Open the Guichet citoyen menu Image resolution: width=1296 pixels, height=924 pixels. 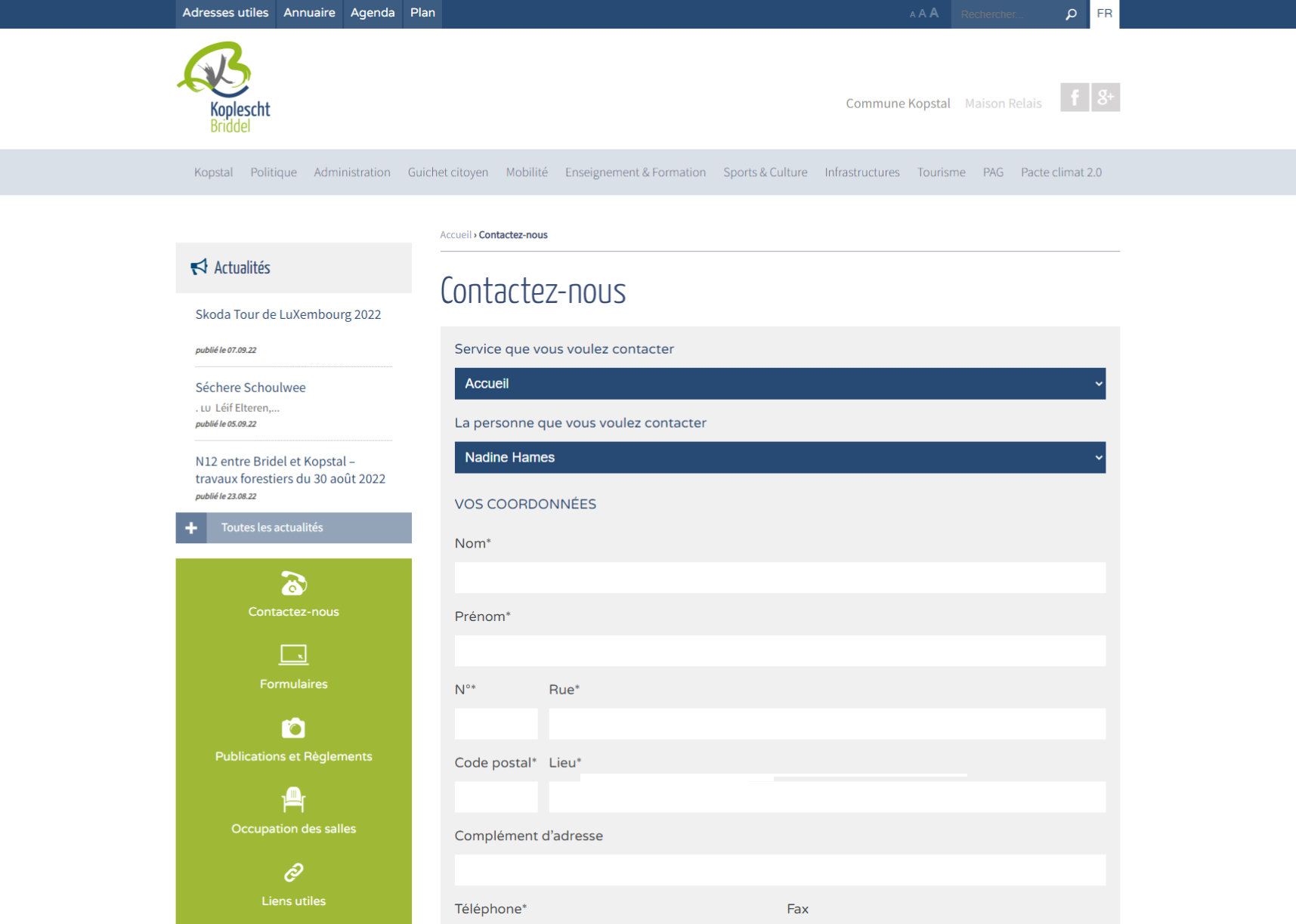coord(447,172)
